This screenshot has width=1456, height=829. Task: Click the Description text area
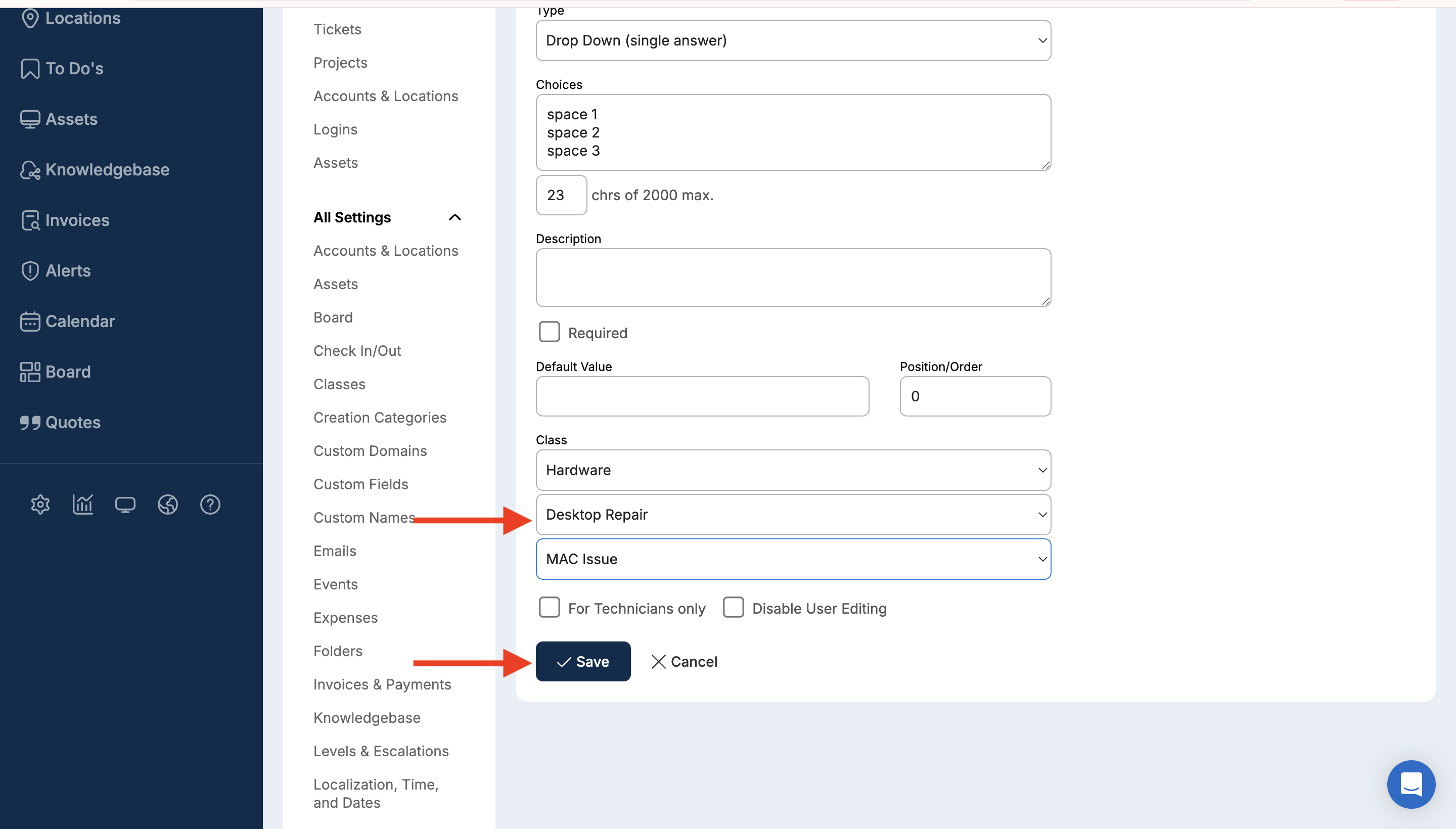click(793, 278)
